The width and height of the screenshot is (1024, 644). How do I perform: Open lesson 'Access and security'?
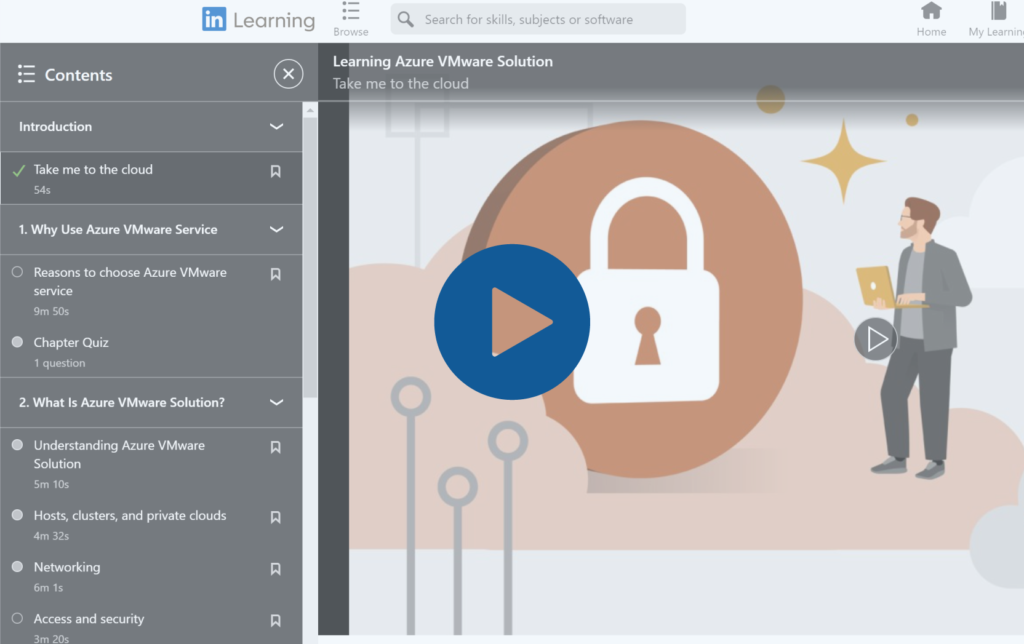(89, 619)
